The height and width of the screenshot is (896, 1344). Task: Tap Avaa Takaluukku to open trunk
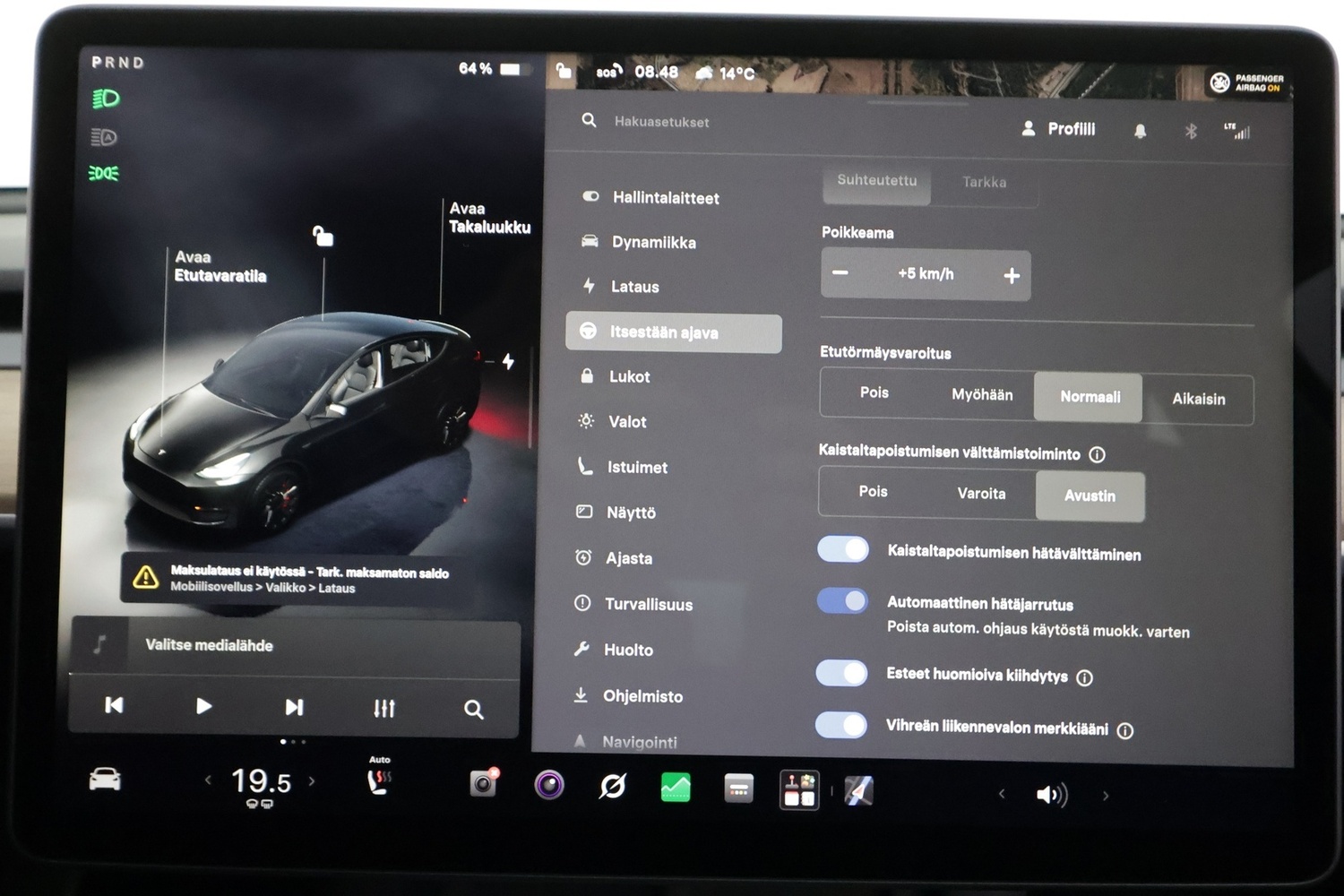pos(489,218)
